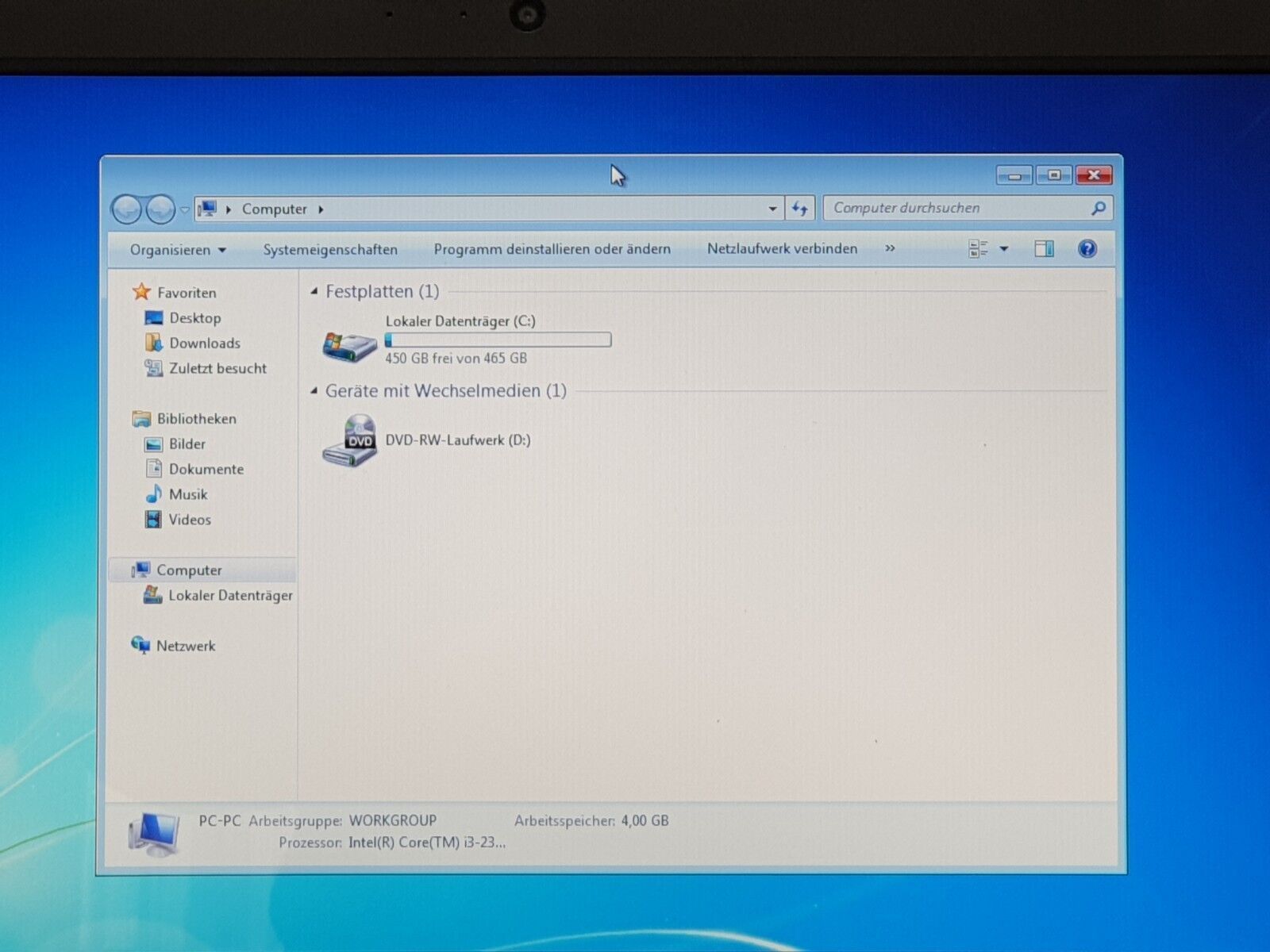Image resolution: width=1270 pixels, height=952 pixels.
Task: Open the view options dropdown arrow
Action: 1004,249
